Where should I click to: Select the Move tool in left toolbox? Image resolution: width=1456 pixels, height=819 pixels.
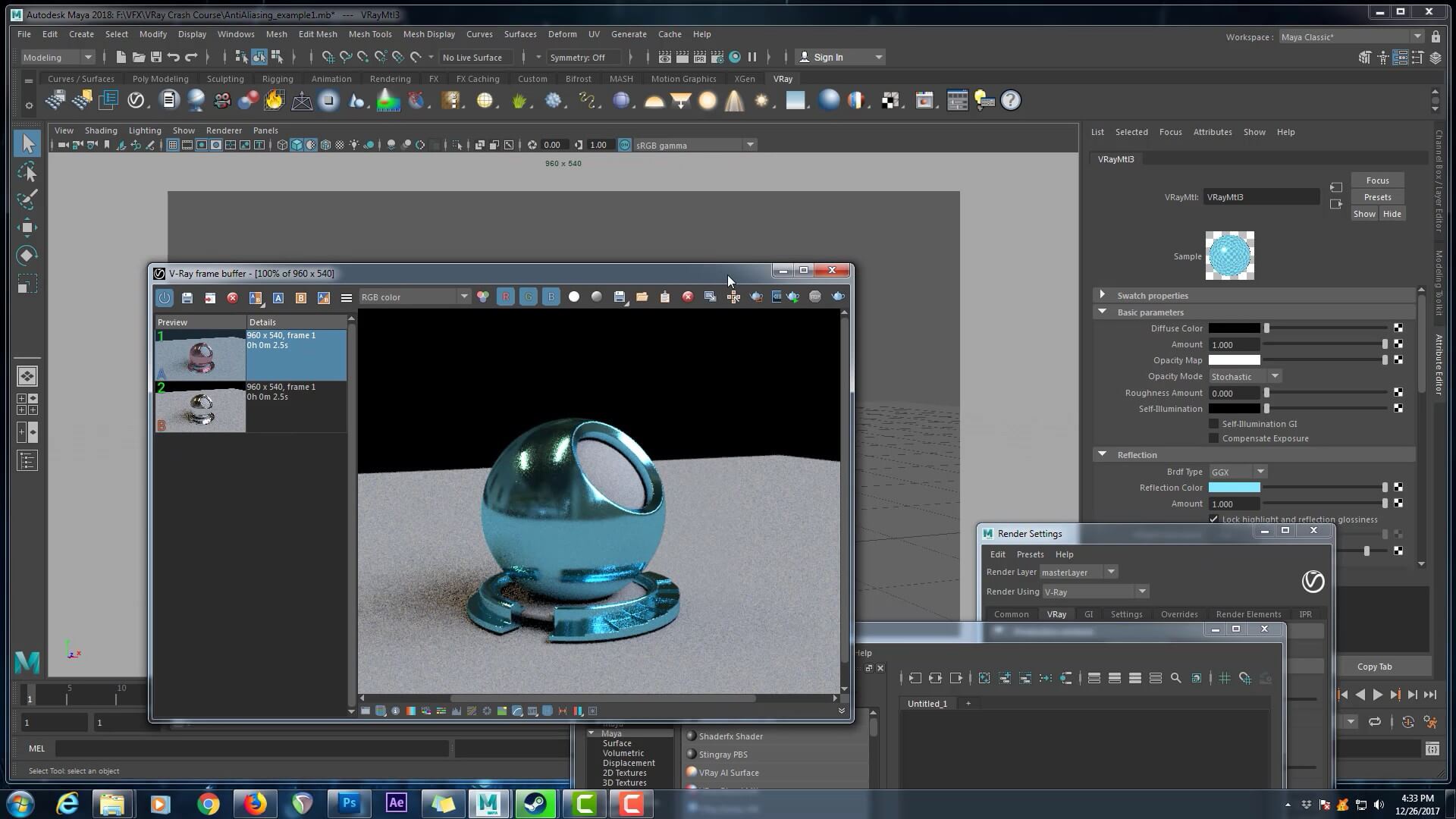pyautogui.click(x=27, y=227)
